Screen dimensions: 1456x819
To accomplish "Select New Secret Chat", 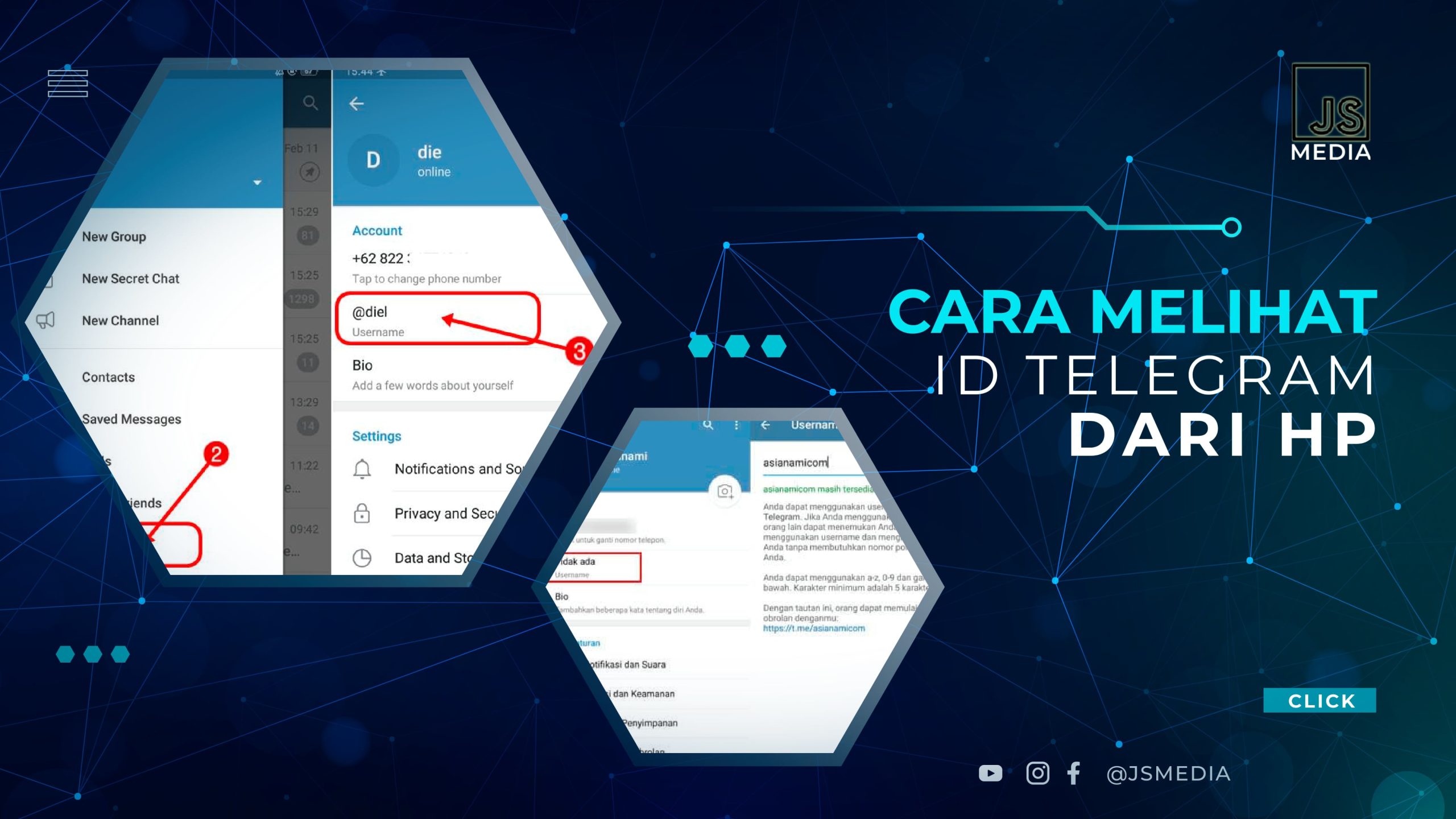I will [x=130, y=279].
